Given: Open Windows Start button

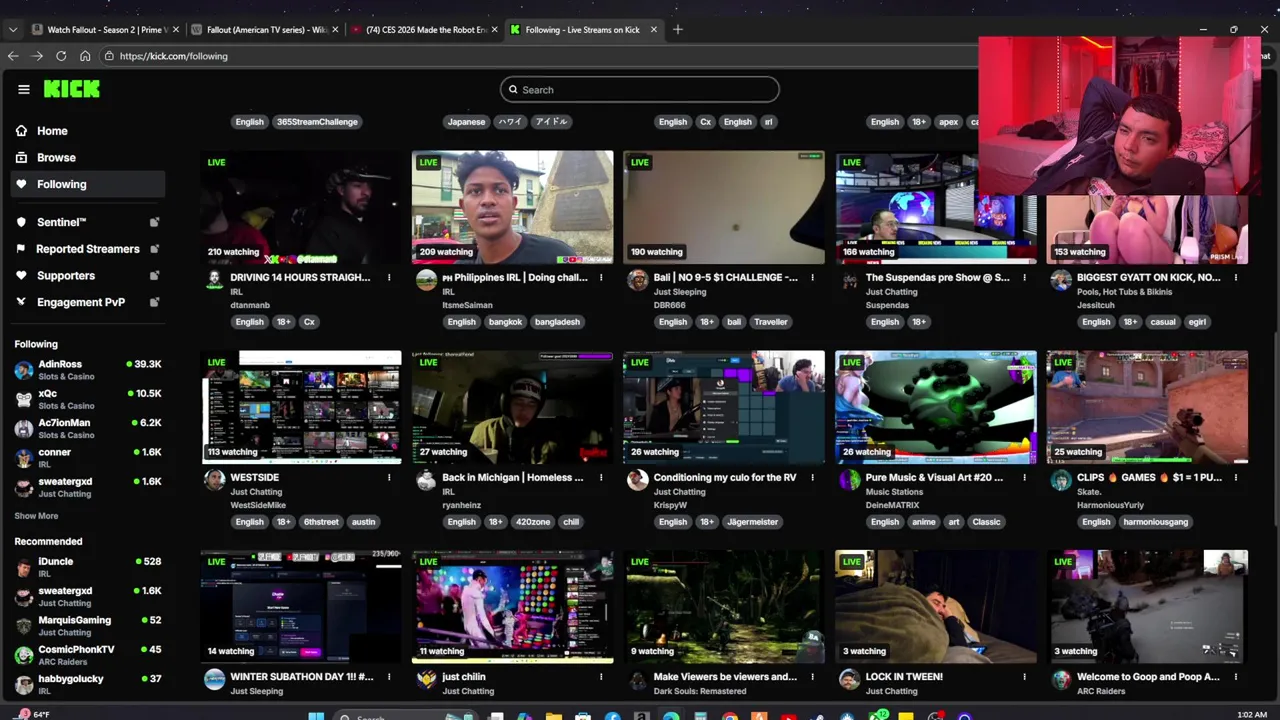Looking at the screenshot, I should pos(316,716).
